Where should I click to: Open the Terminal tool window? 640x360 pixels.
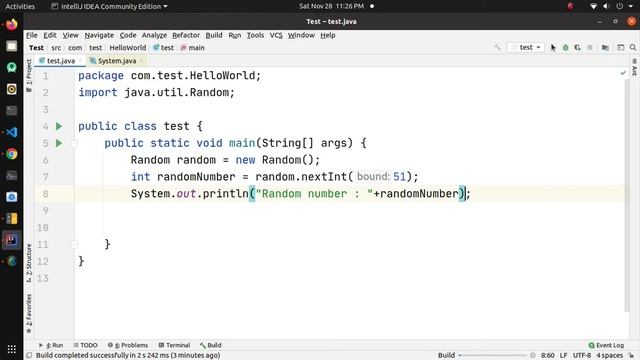click(x=174, y=345)
